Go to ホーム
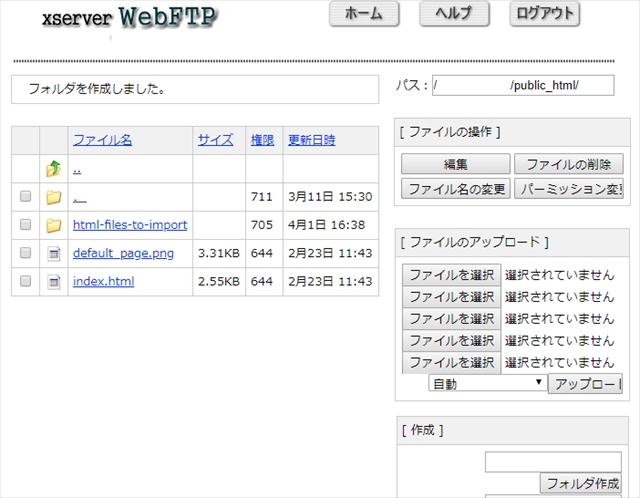The height and width of the screenshot is (498, 640). (364, 14)
